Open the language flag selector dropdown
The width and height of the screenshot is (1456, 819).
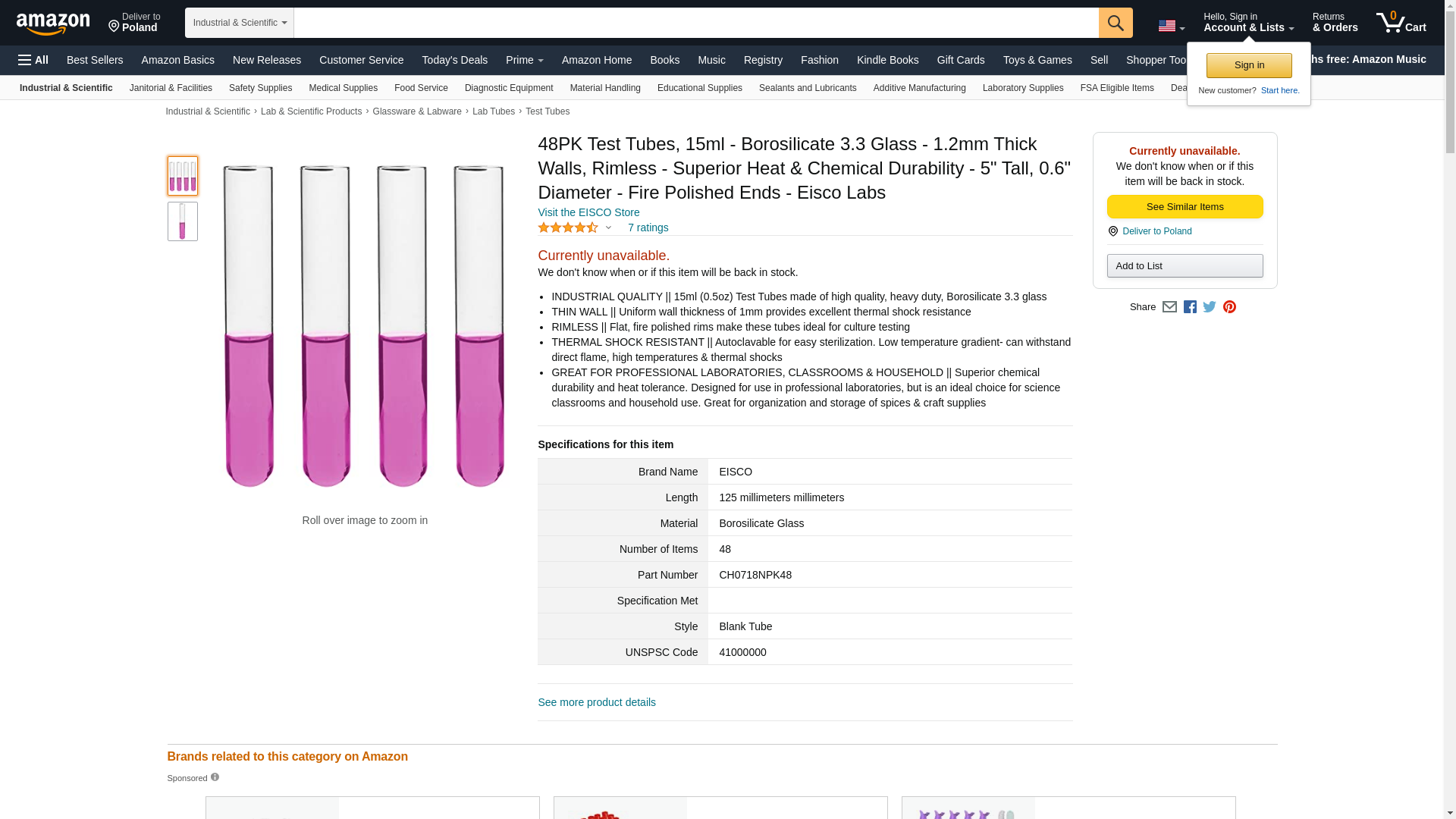click(x=1171, y=26)
